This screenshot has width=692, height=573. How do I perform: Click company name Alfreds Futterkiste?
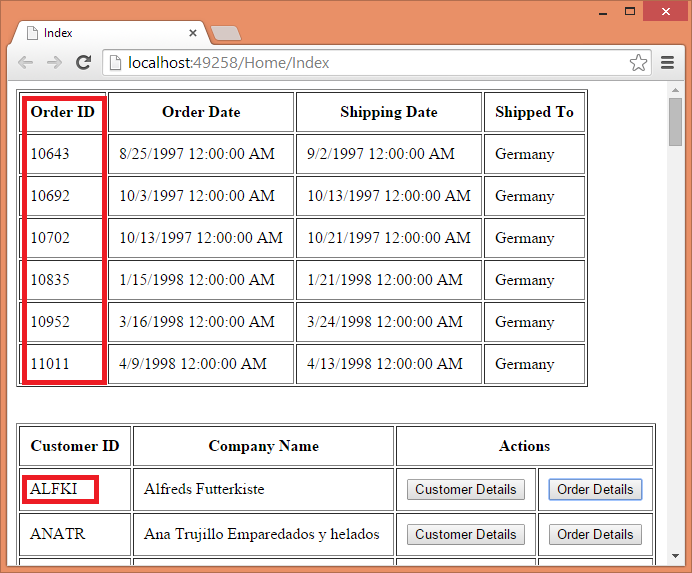click(x=204, y=489)
